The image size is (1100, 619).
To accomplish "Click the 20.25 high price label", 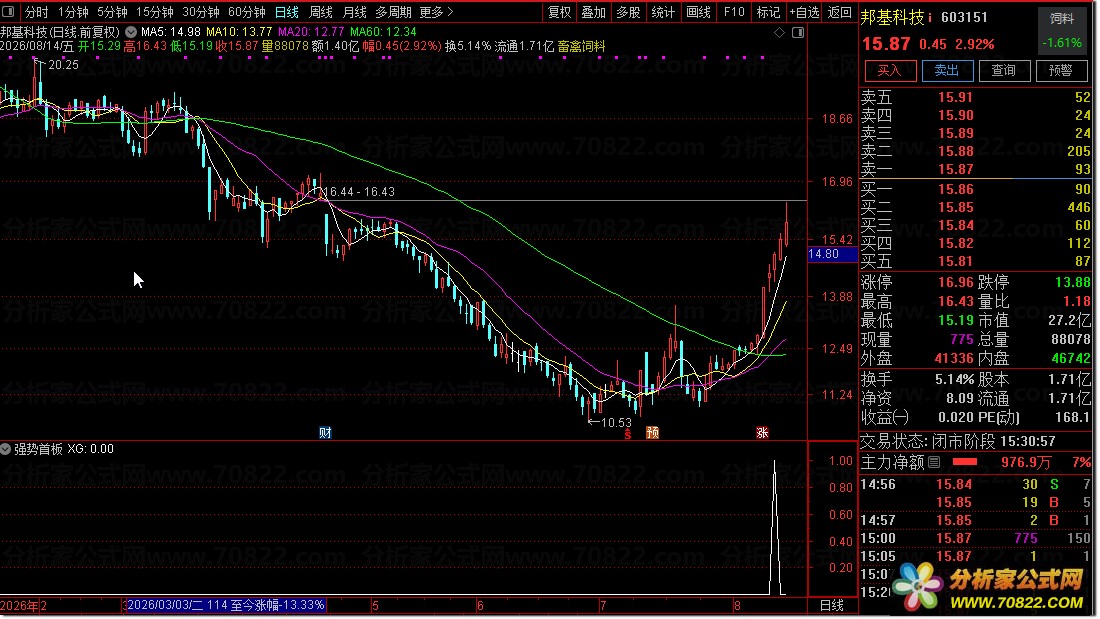I will (63, 65).
